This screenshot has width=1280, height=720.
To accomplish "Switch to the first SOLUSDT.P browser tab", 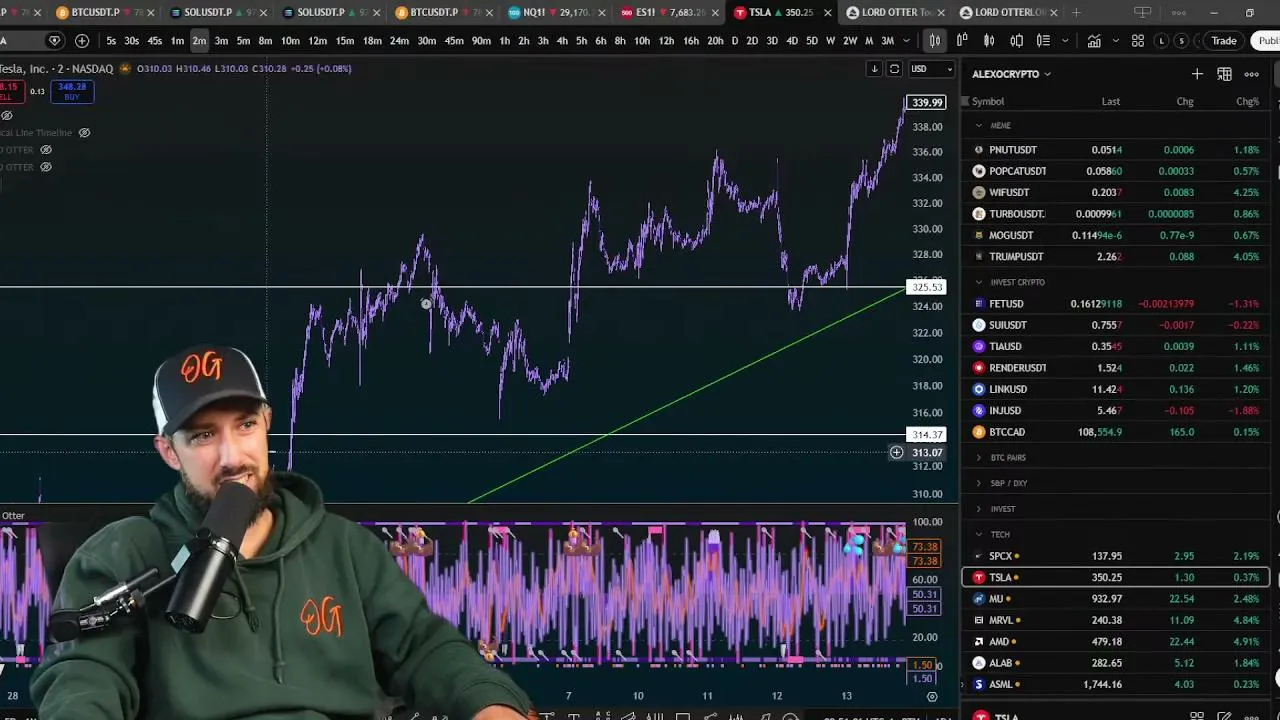I will pyautogui.click(x=220, y=13).
